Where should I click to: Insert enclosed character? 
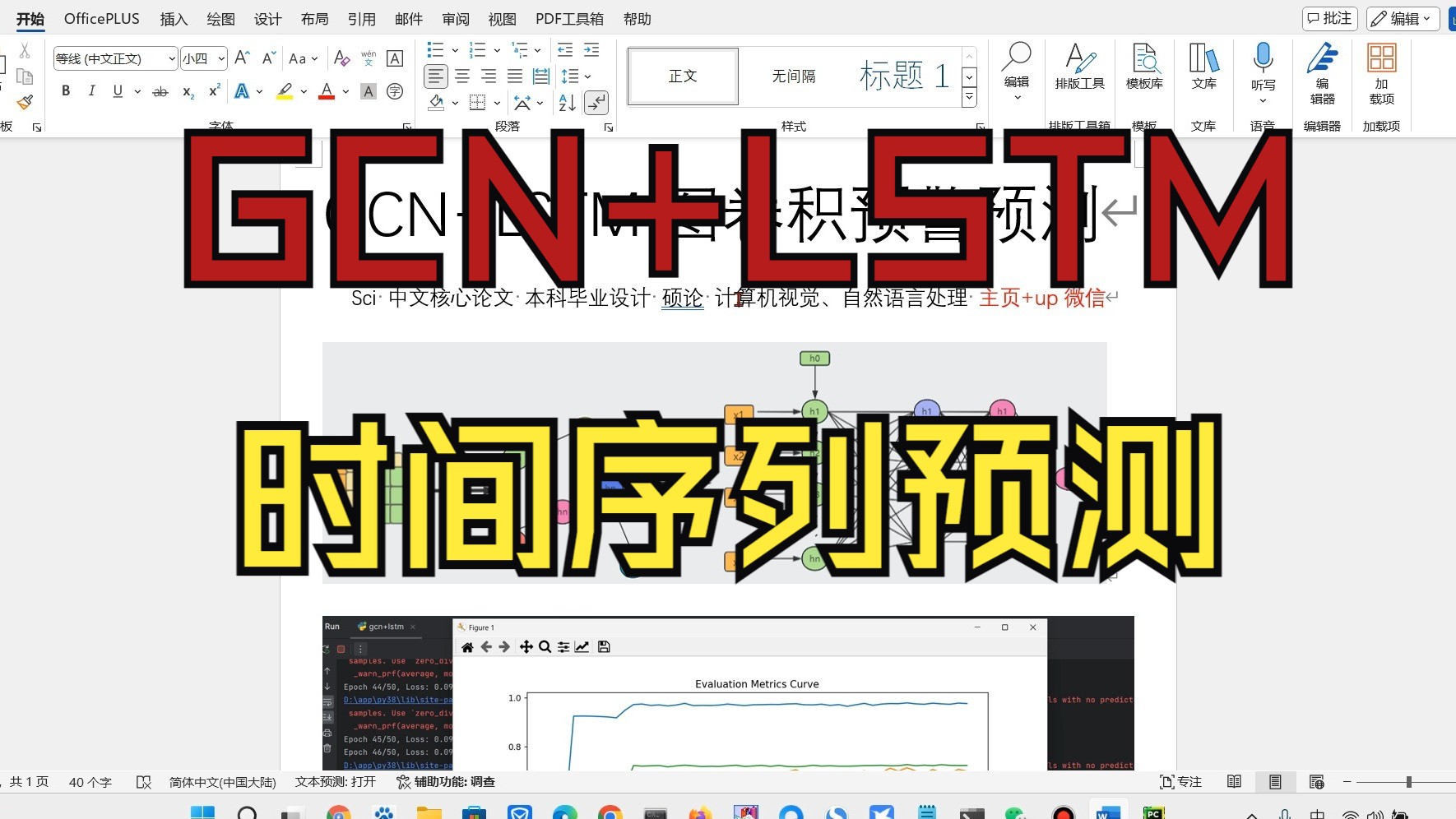(395, 91)
